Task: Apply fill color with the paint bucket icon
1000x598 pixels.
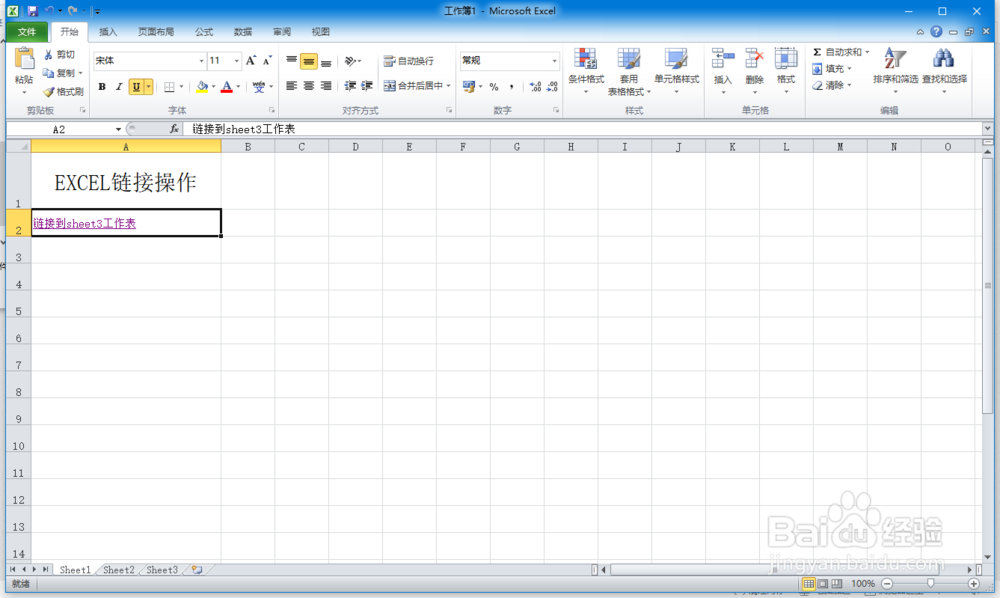Action: (202, 87)
